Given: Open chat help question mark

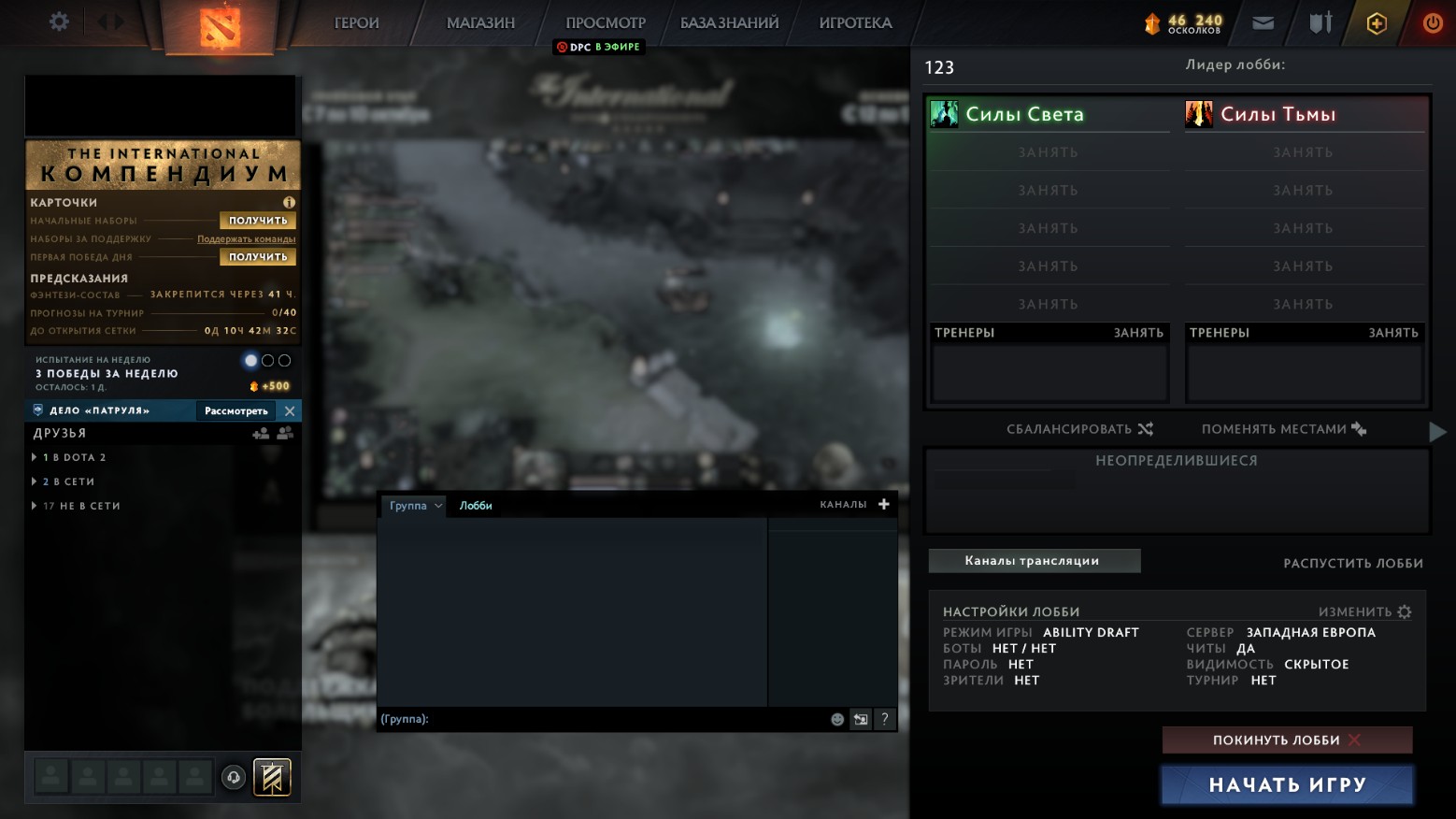Looking at the screenshot, I should pos(884,719).
